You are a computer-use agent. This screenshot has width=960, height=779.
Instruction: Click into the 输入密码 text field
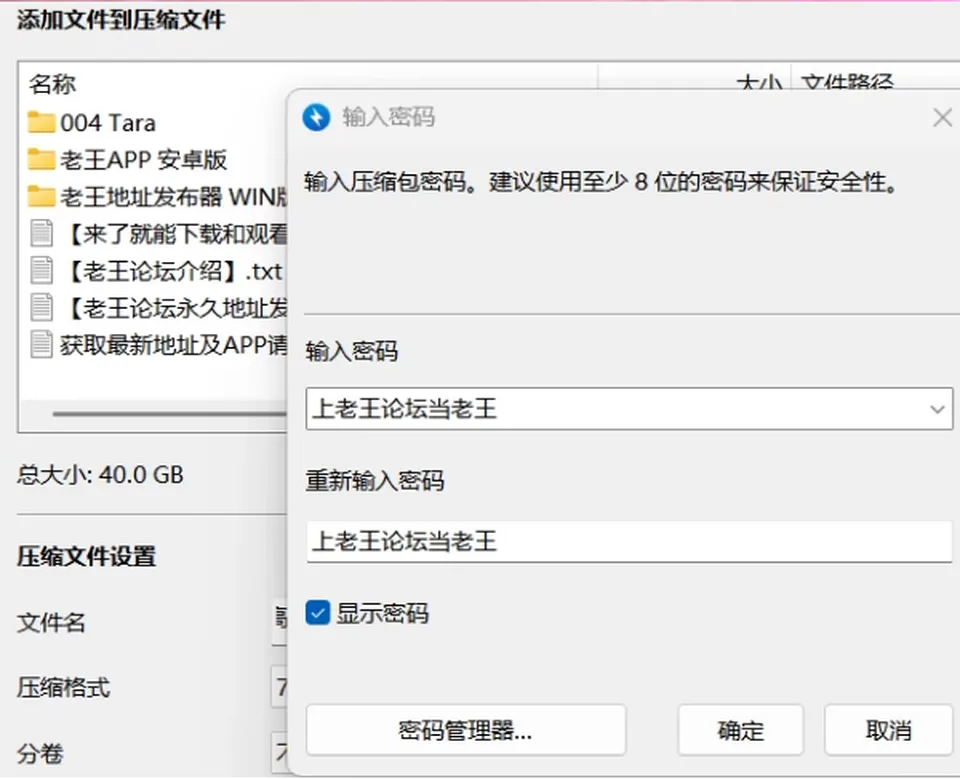click(629, 408)
